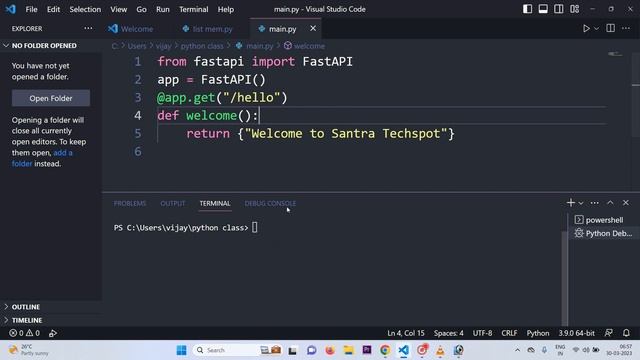Switch to the list mem.py tab
Viewport: 640px width, 360px height.
coord(207,29)
